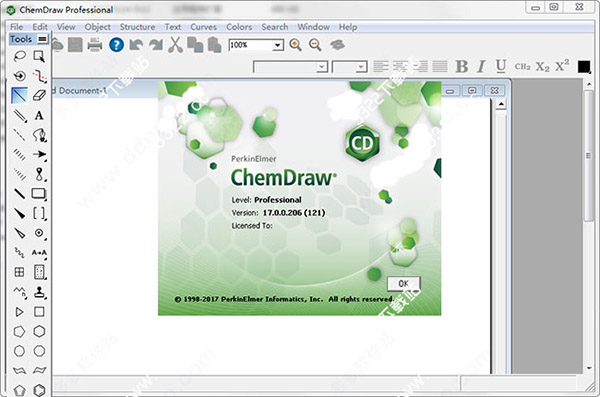Click the Undo arrow icon
This screenshot has height=397, width=600.
tap(136, 45)
